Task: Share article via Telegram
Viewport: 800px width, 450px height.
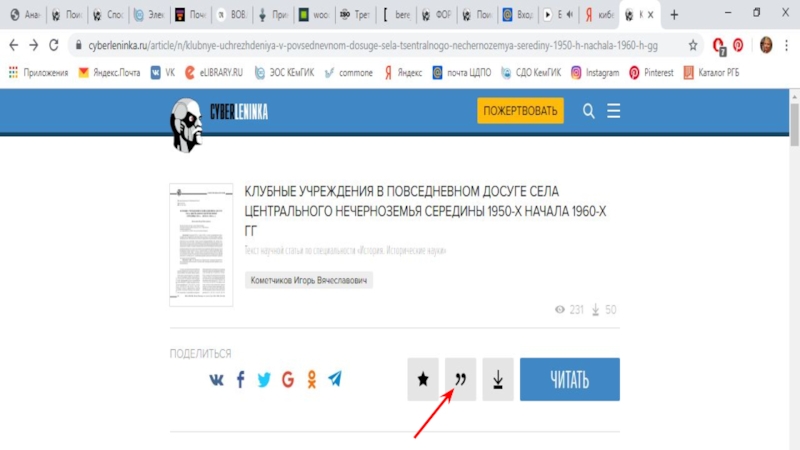Action: (x=335, y=380)
